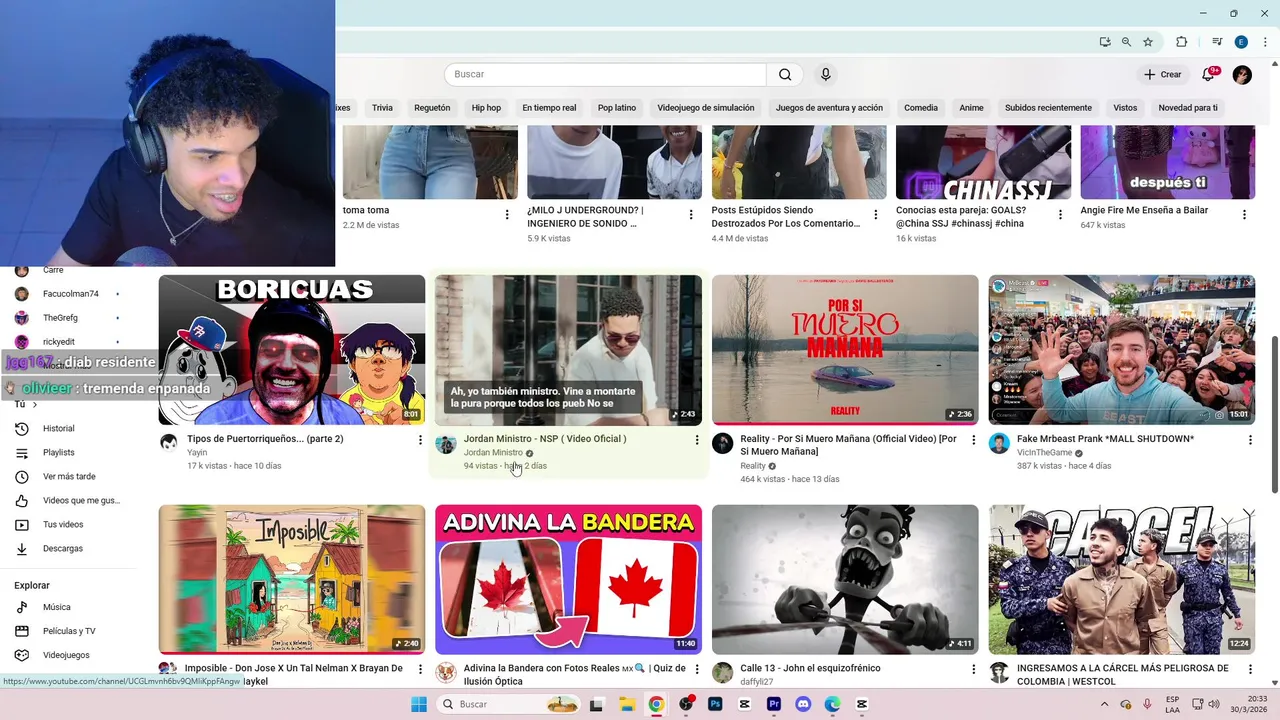Open the Fake Mrbeast Prank thumbnail

(1122, 350)
